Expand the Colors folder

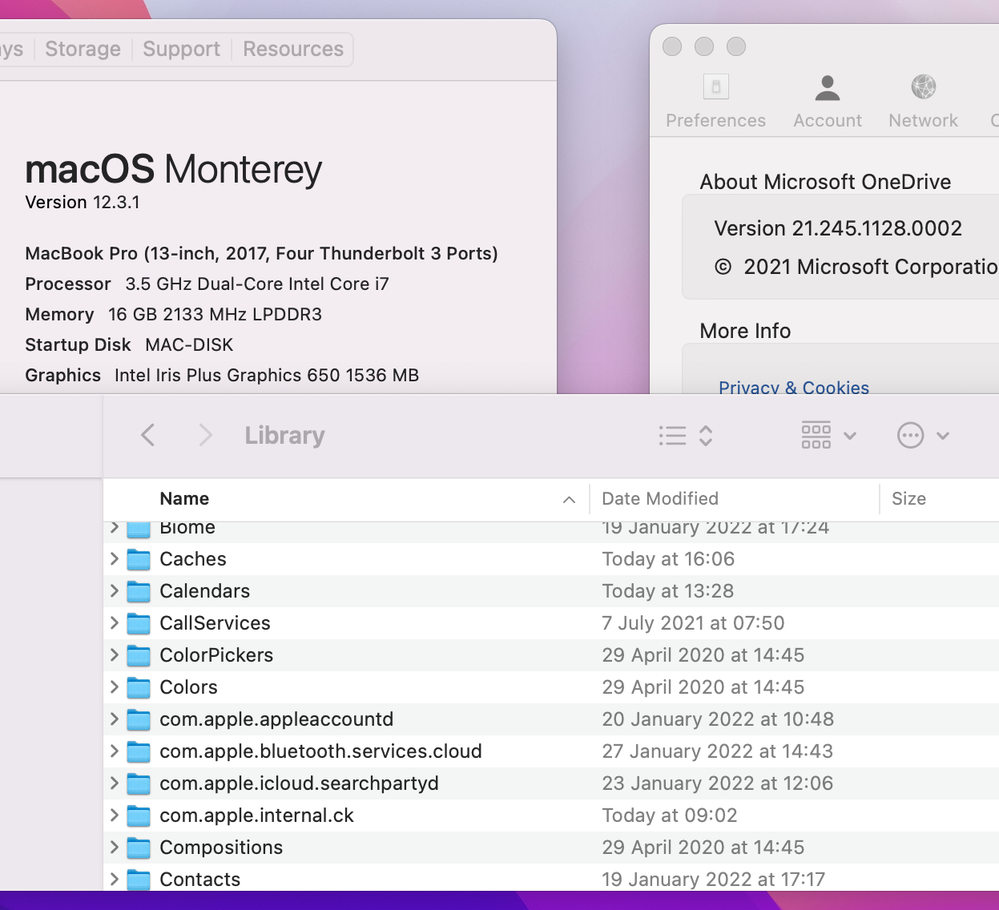114,687
